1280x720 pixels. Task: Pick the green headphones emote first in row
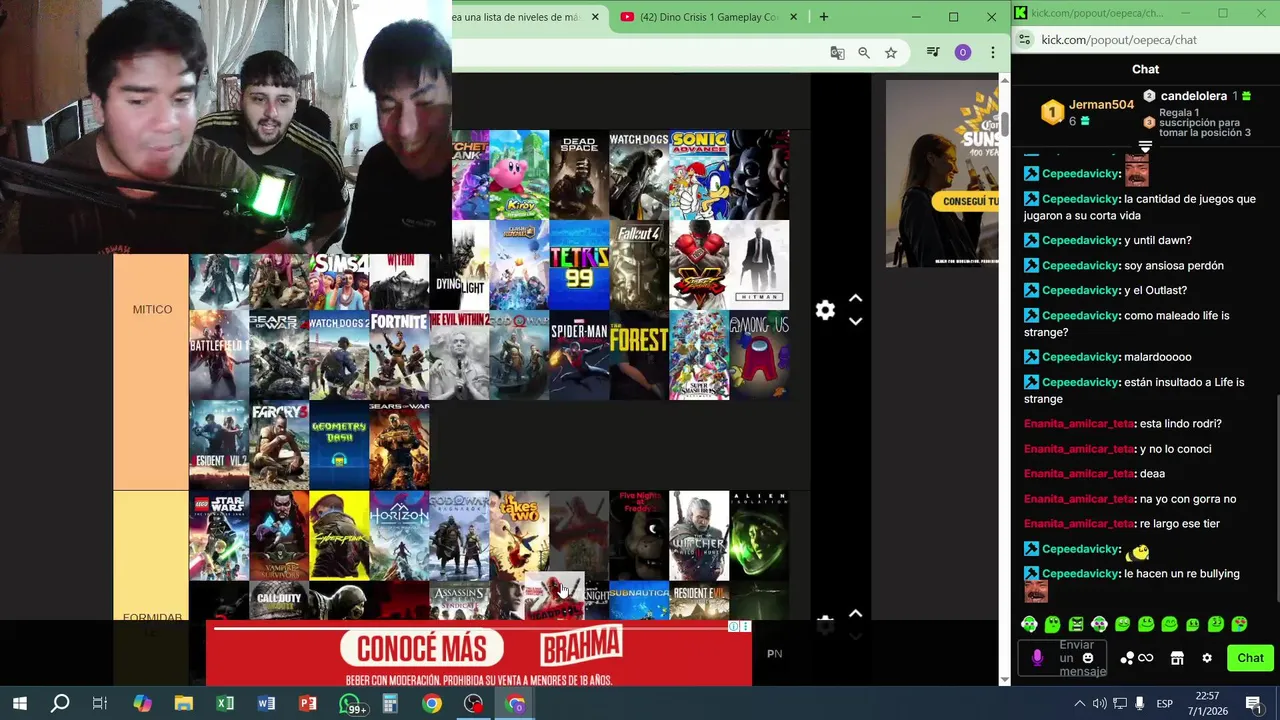click(1029, 624)
